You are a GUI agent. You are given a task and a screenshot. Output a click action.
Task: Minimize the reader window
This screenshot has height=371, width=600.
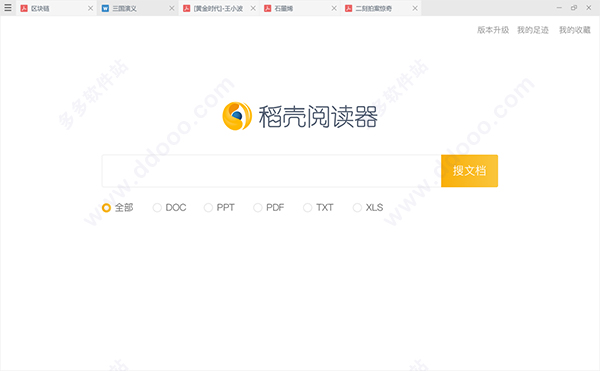click(x=559, y=8)
